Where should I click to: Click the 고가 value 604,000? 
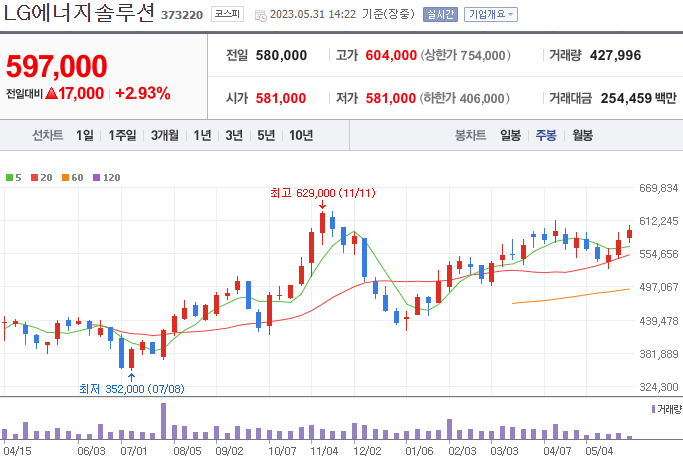[391, 55]
